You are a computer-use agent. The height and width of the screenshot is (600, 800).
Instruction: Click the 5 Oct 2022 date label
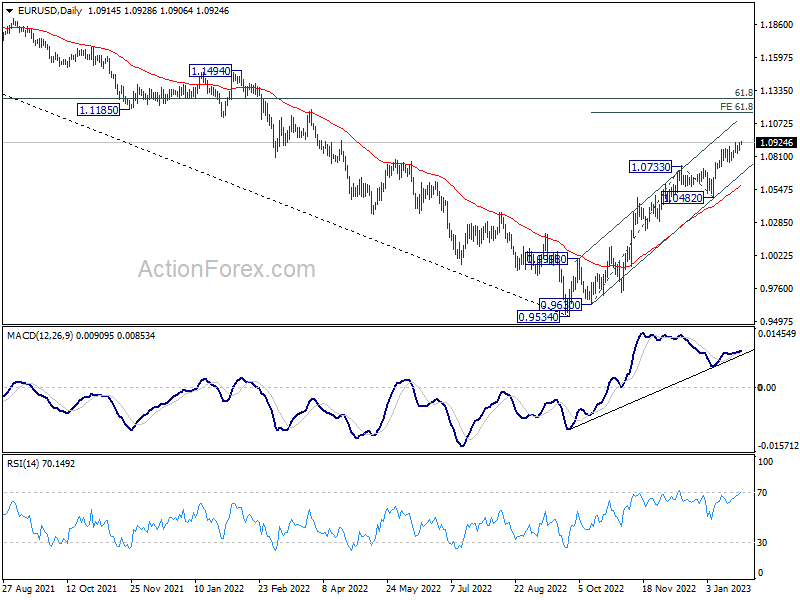pyautogui.click(x=601, y=588)
